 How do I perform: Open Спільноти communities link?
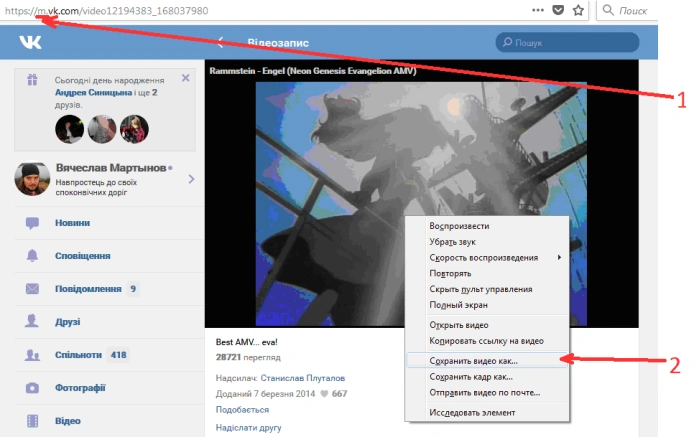[x=78, y=355]
